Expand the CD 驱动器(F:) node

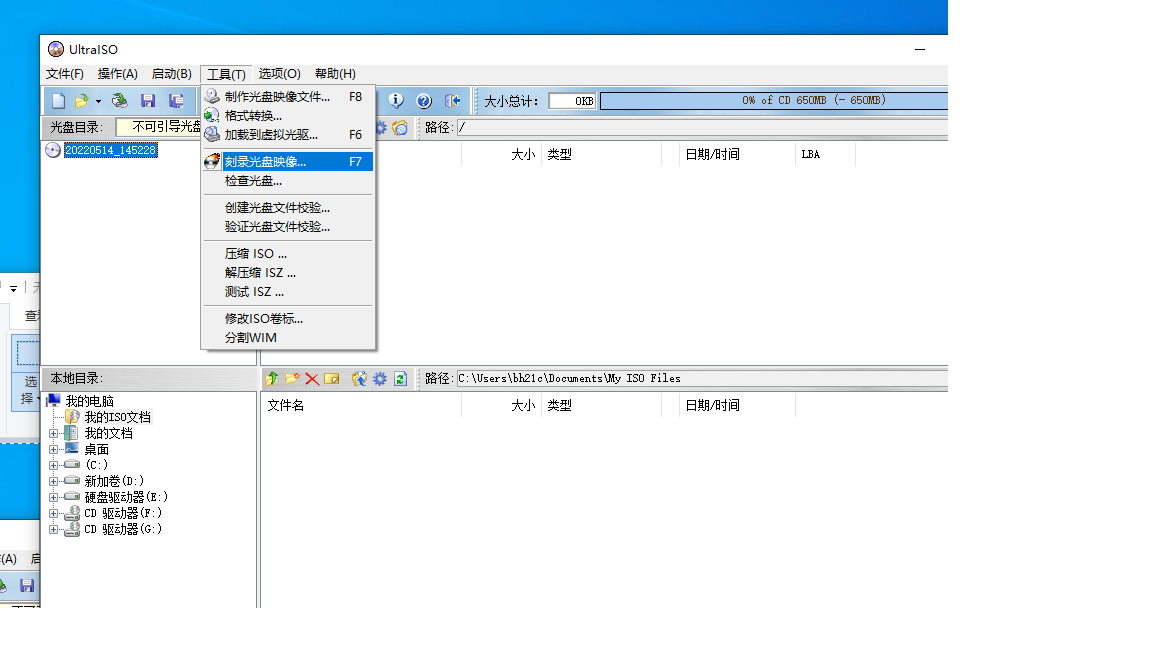[x=53, y=514]
